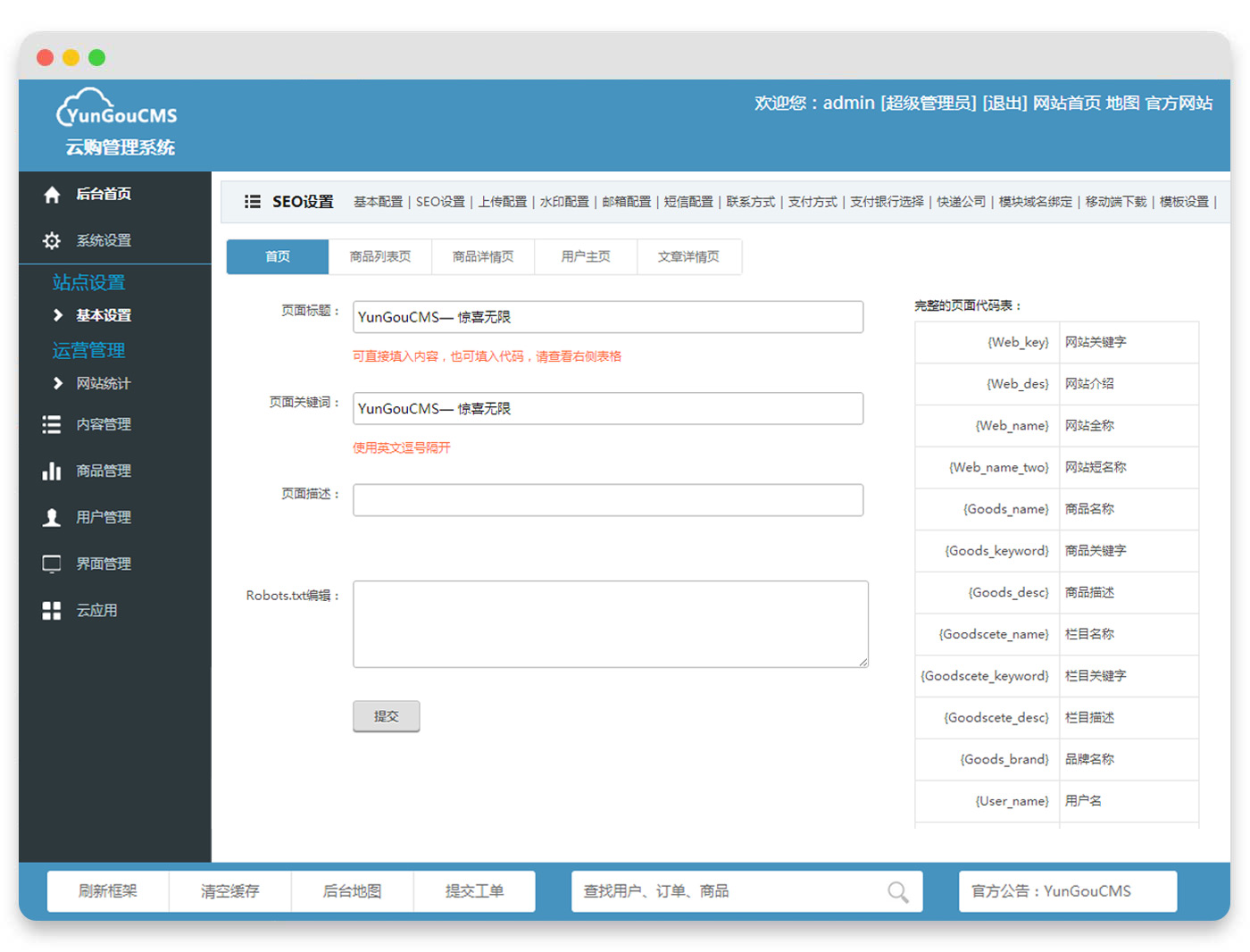1250x952 pixels.
Task: Click the {User_name} code cell
Action: (987, 801)
